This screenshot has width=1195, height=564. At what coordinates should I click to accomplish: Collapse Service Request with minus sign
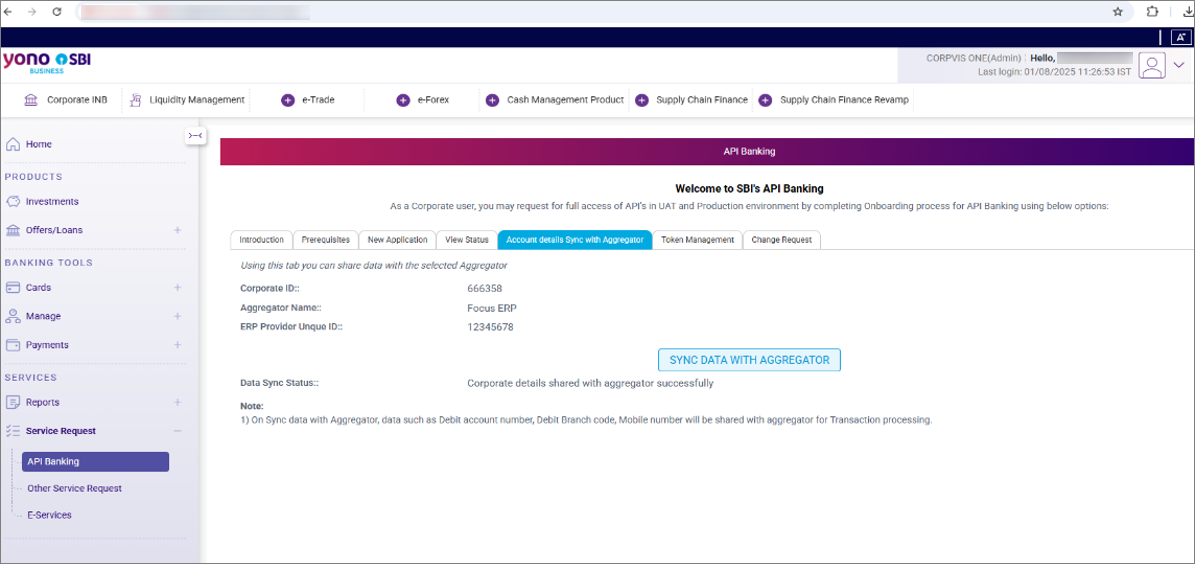pyautogui.click(x=177, y=431)
